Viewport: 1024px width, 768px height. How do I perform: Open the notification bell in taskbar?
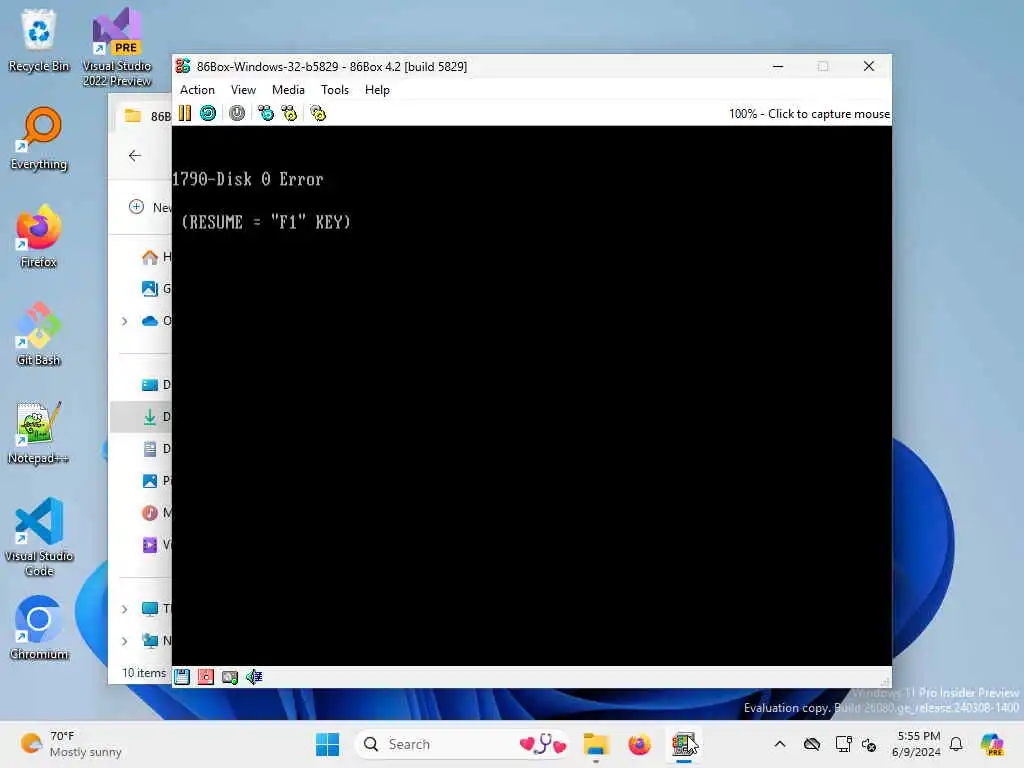click(x=956, y=744)
